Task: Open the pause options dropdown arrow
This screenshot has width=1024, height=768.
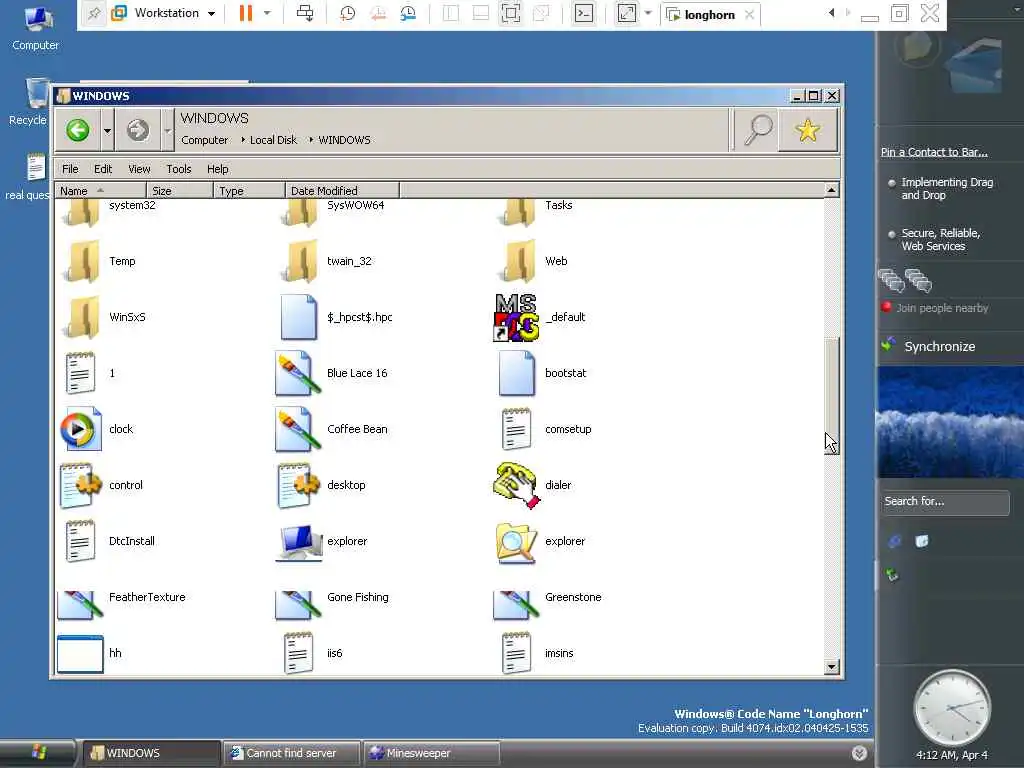Action: click(x=267, y=13)
